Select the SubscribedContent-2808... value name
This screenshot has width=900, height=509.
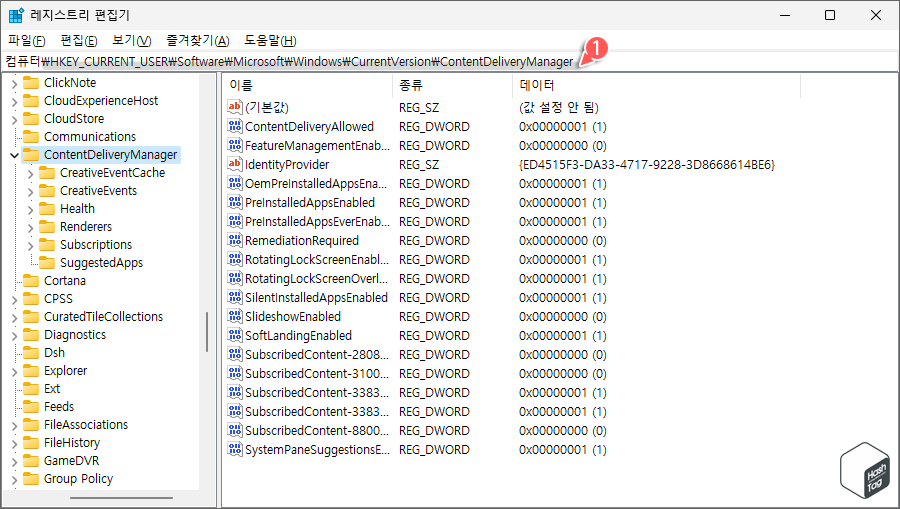coord(317,354)
